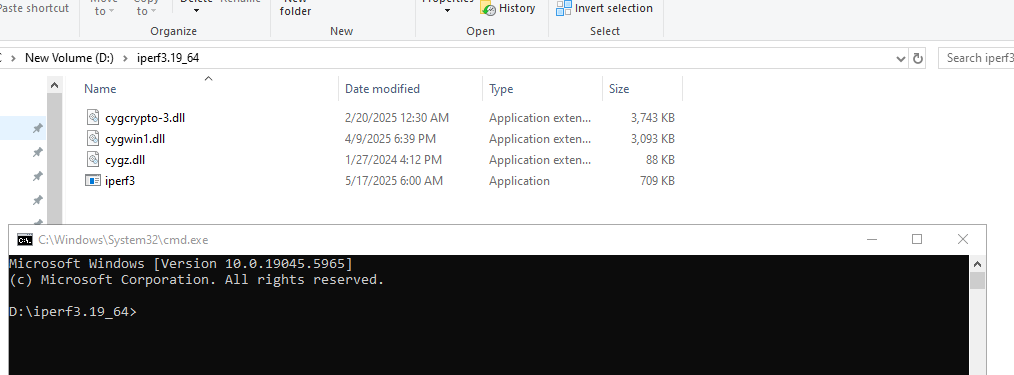
Task: Click New Volume (D:) in address path
Action: point(69,58)
